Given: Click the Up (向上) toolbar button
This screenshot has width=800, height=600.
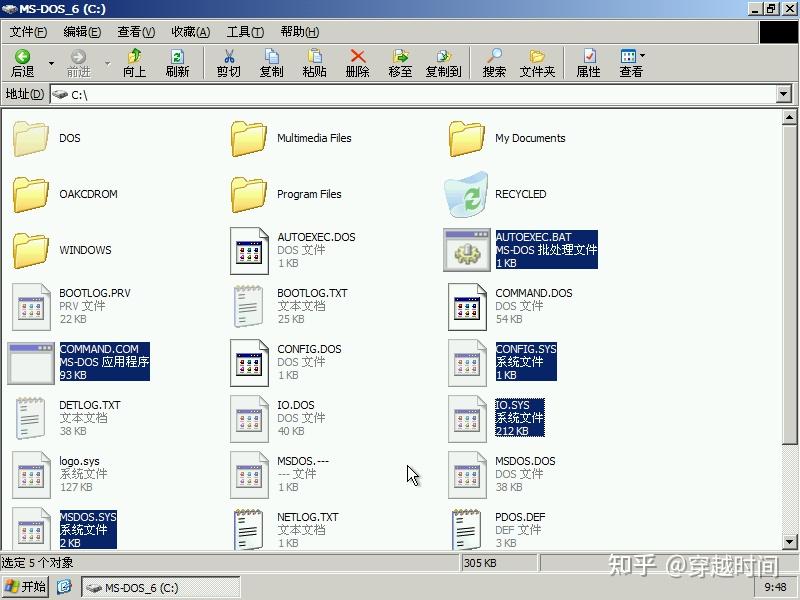Looking at the screenshot, I should pos(135,63).
